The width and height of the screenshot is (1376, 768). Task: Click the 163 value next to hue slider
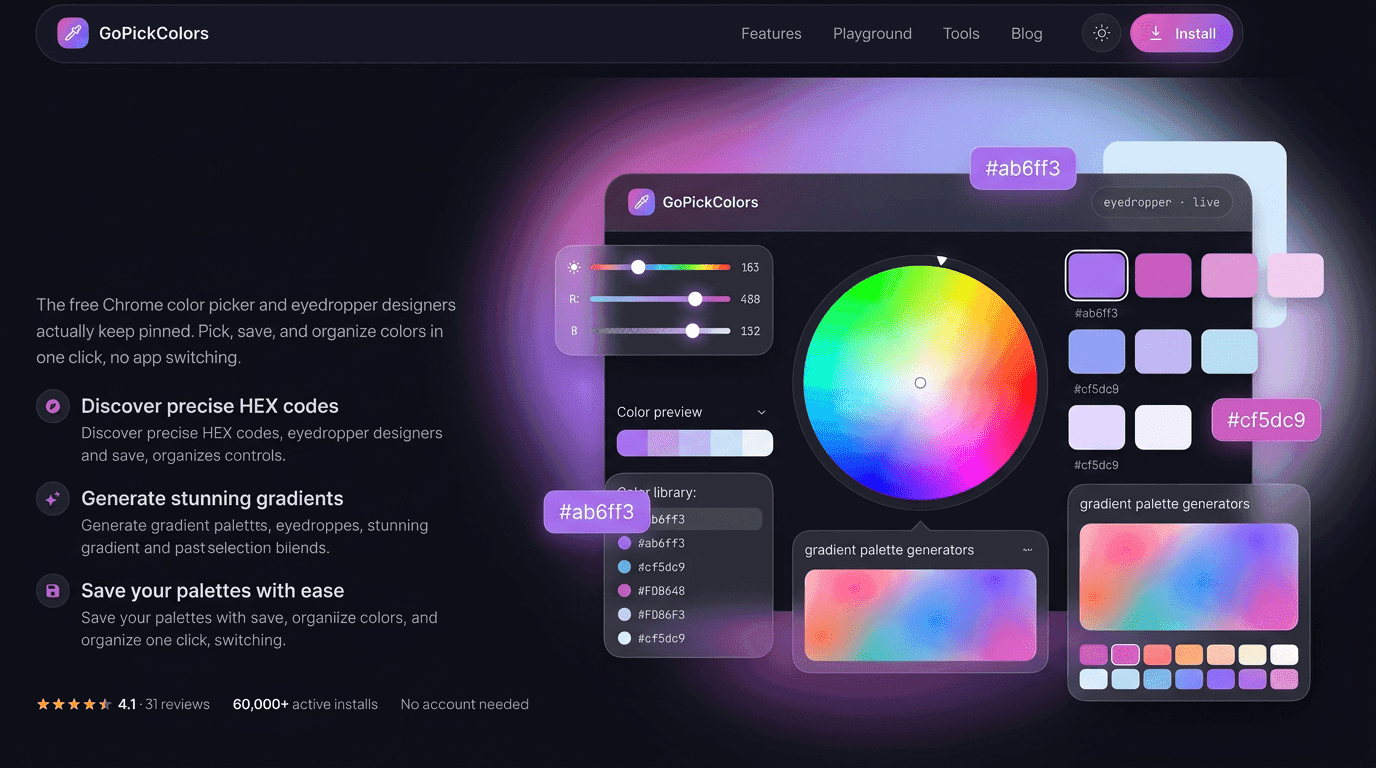pos(750,267)
